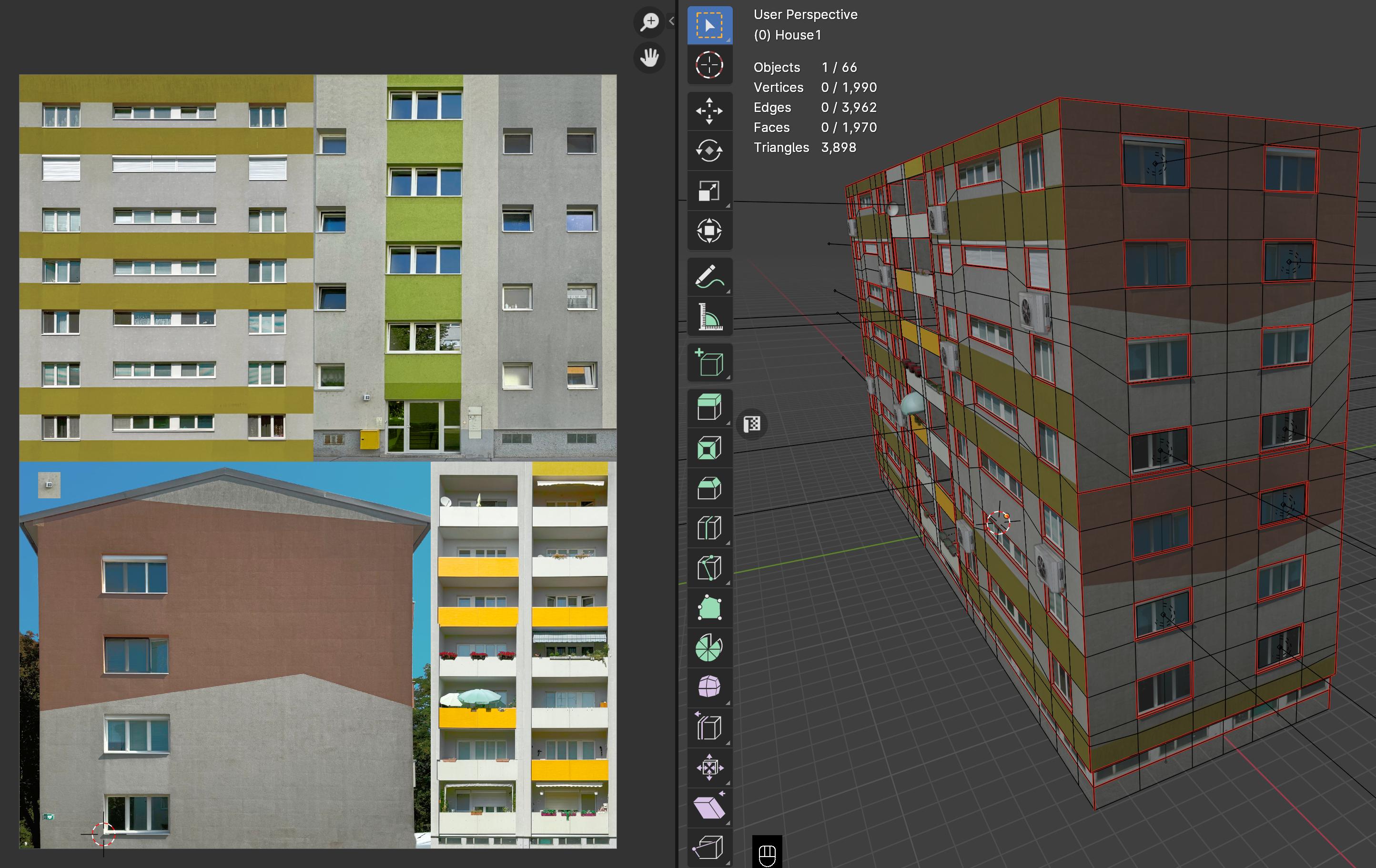Select the Select Box tool
The image size is (1376, 868).
pos(709,26)
